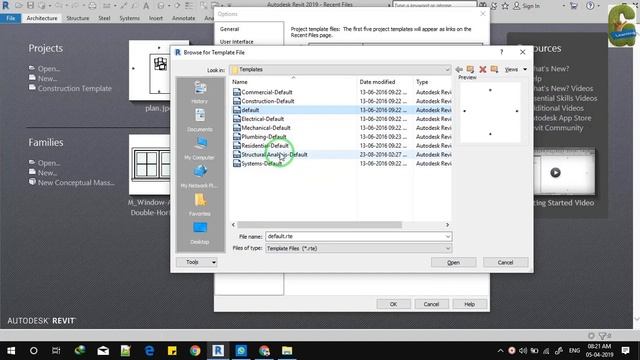The width and height of the screenshot is (640, 360).
Task: Switch to the Annotate ribbon tab
Action: (x=183, y=18)
